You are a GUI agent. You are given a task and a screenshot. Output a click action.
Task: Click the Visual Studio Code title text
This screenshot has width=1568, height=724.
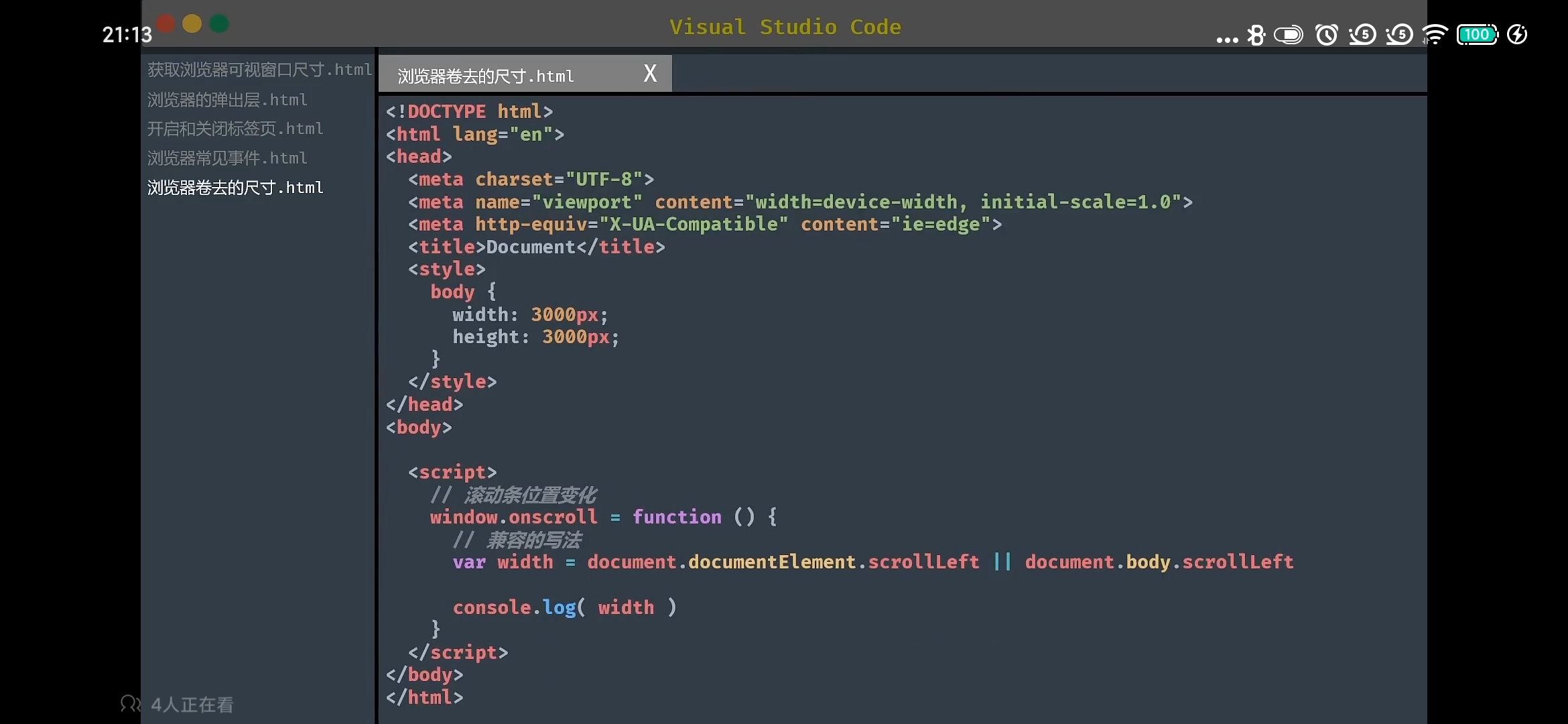point(785,27)
